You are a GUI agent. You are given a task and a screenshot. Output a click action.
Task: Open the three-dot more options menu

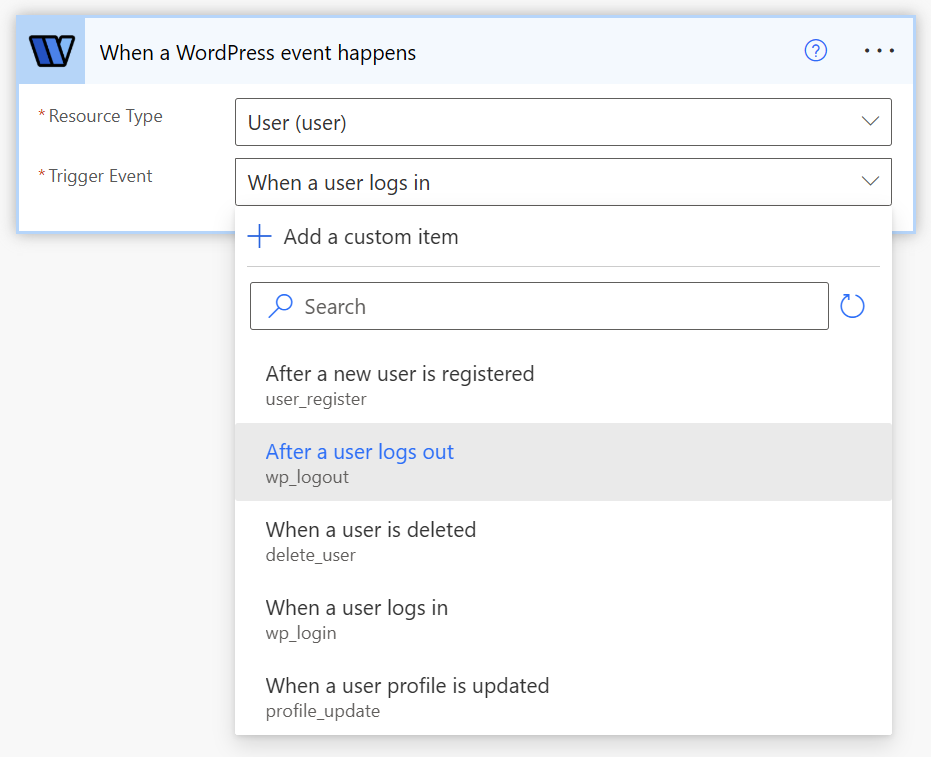coord(879,51)
